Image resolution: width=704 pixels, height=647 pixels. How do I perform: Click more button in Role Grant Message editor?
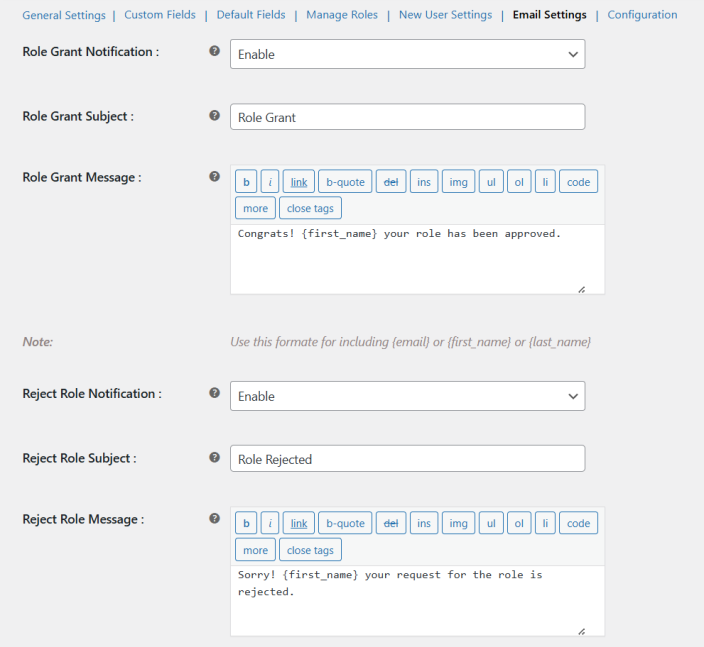pyautogui.click(x=255, y=208)
